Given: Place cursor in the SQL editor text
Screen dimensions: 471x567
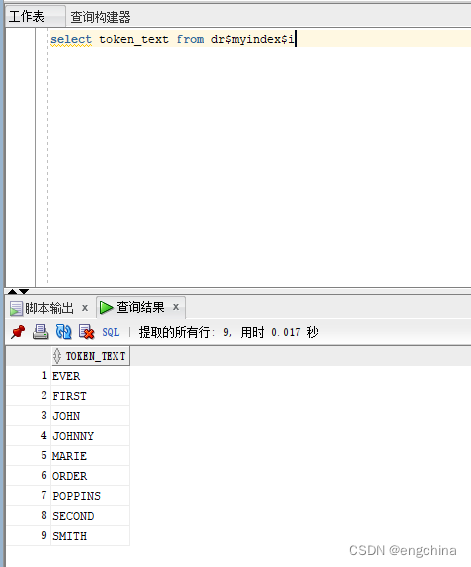Looking at the screenshot, I should pos(172,39).
